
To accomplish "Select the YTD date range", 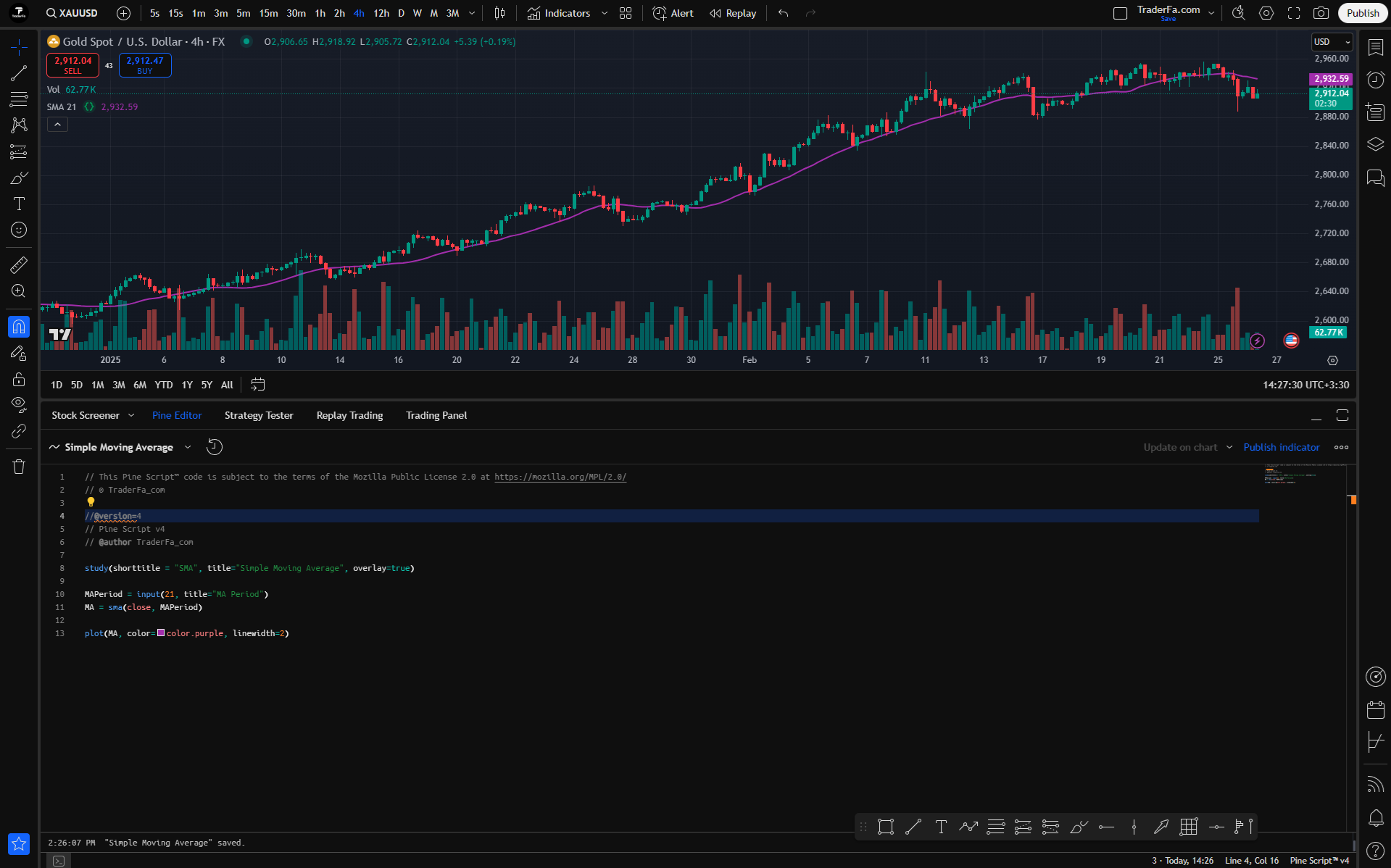I will tap(164, 385).
